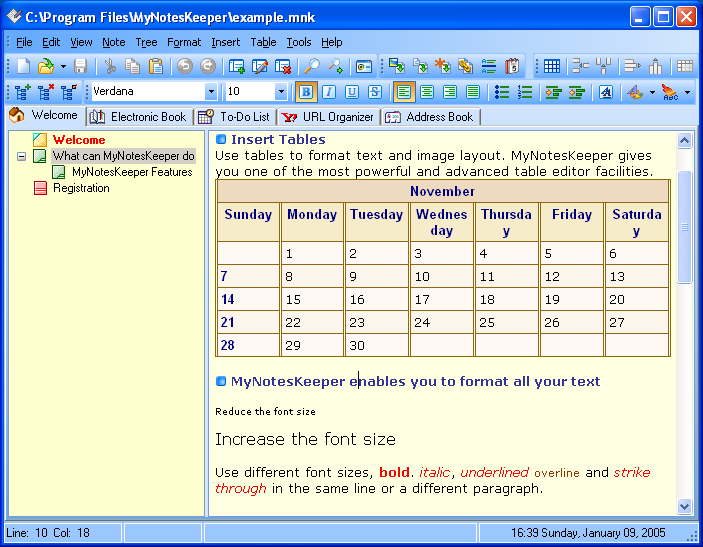Click the add tree node icon
This screenshot has width=703, height=547.
(x=21, y=92)
